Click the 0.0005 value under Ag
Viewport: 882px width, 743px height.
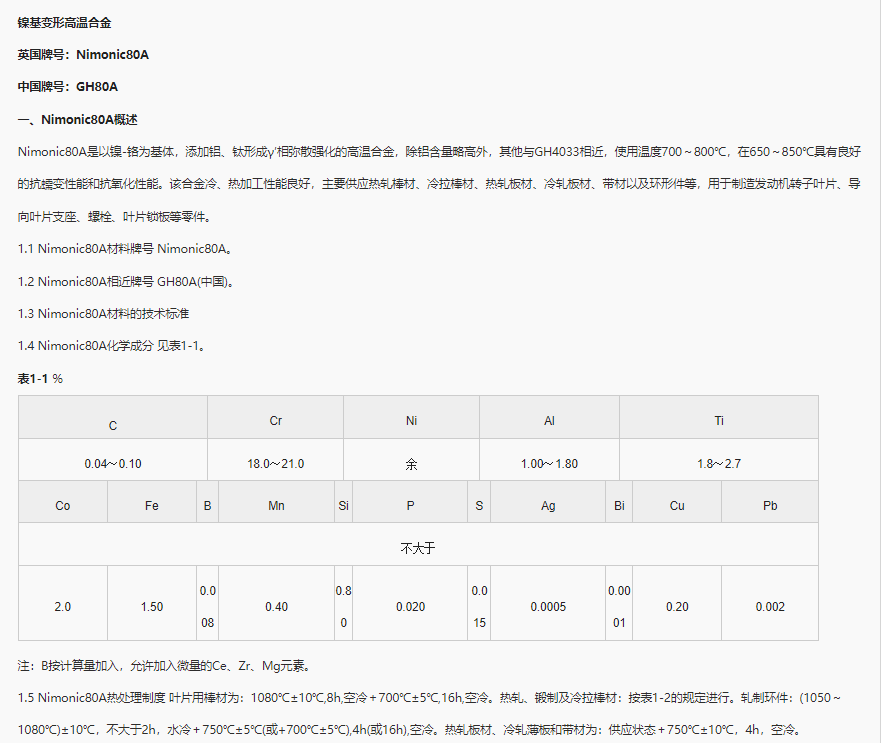point(548,606)
